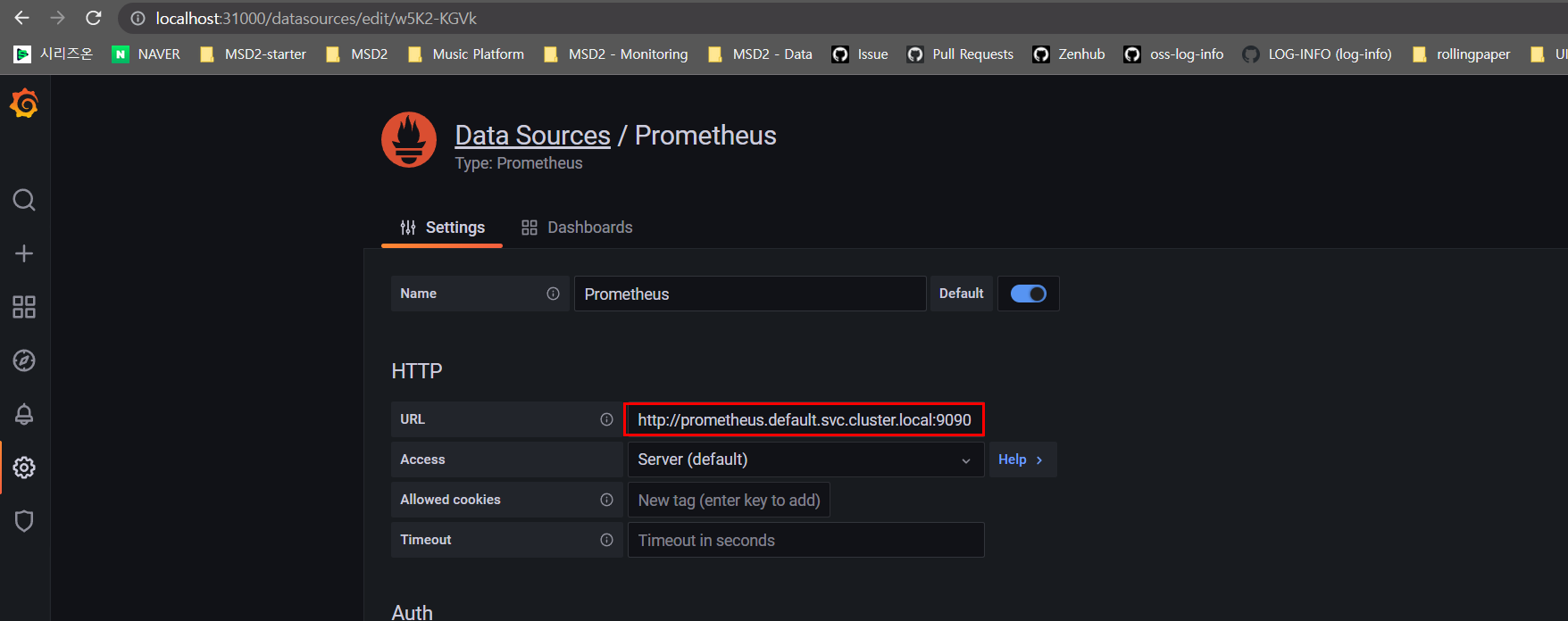Open the Zenhub bookmark

1069,54
